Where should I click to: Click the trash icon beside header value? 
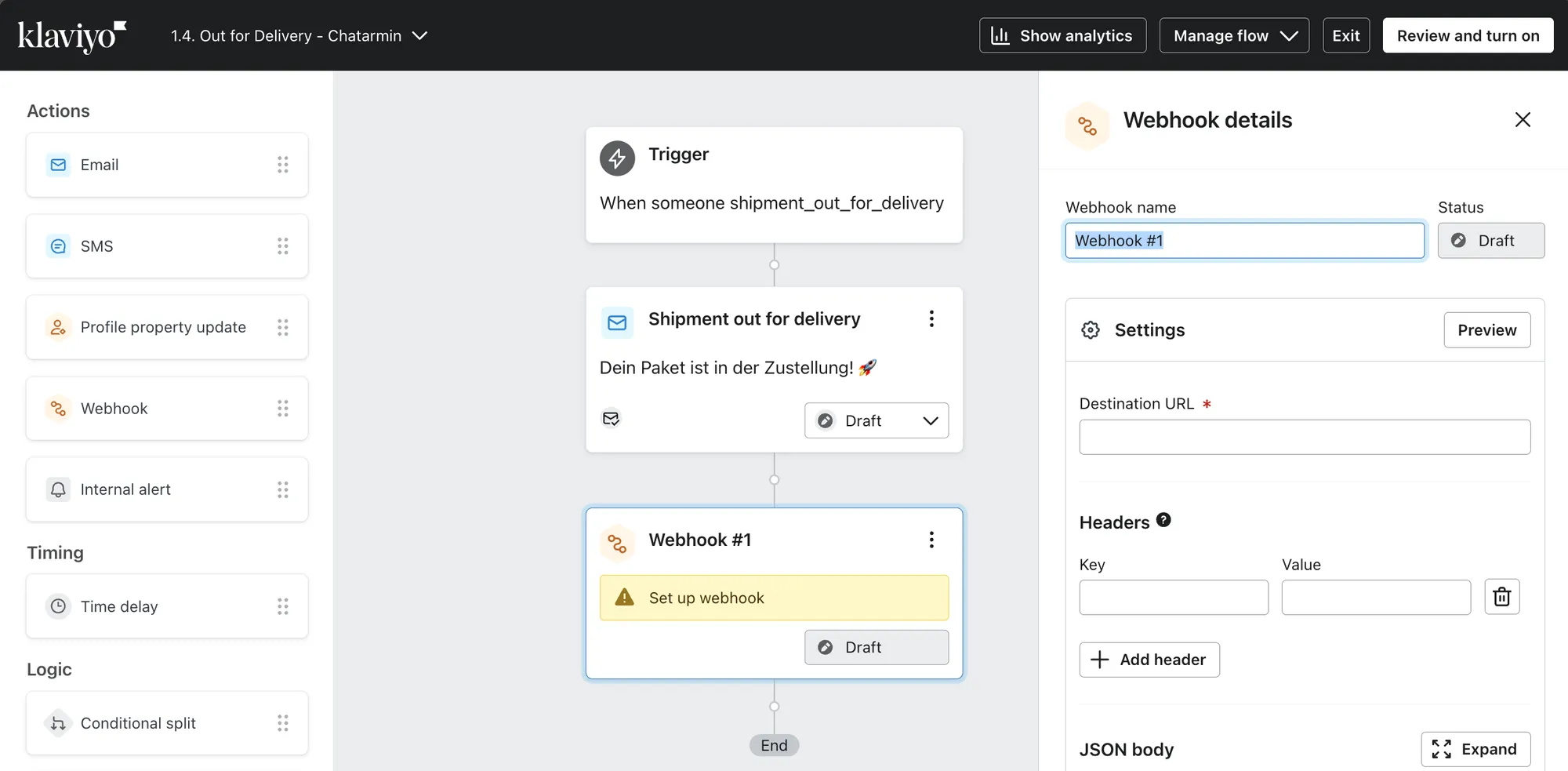[1501, 597]
